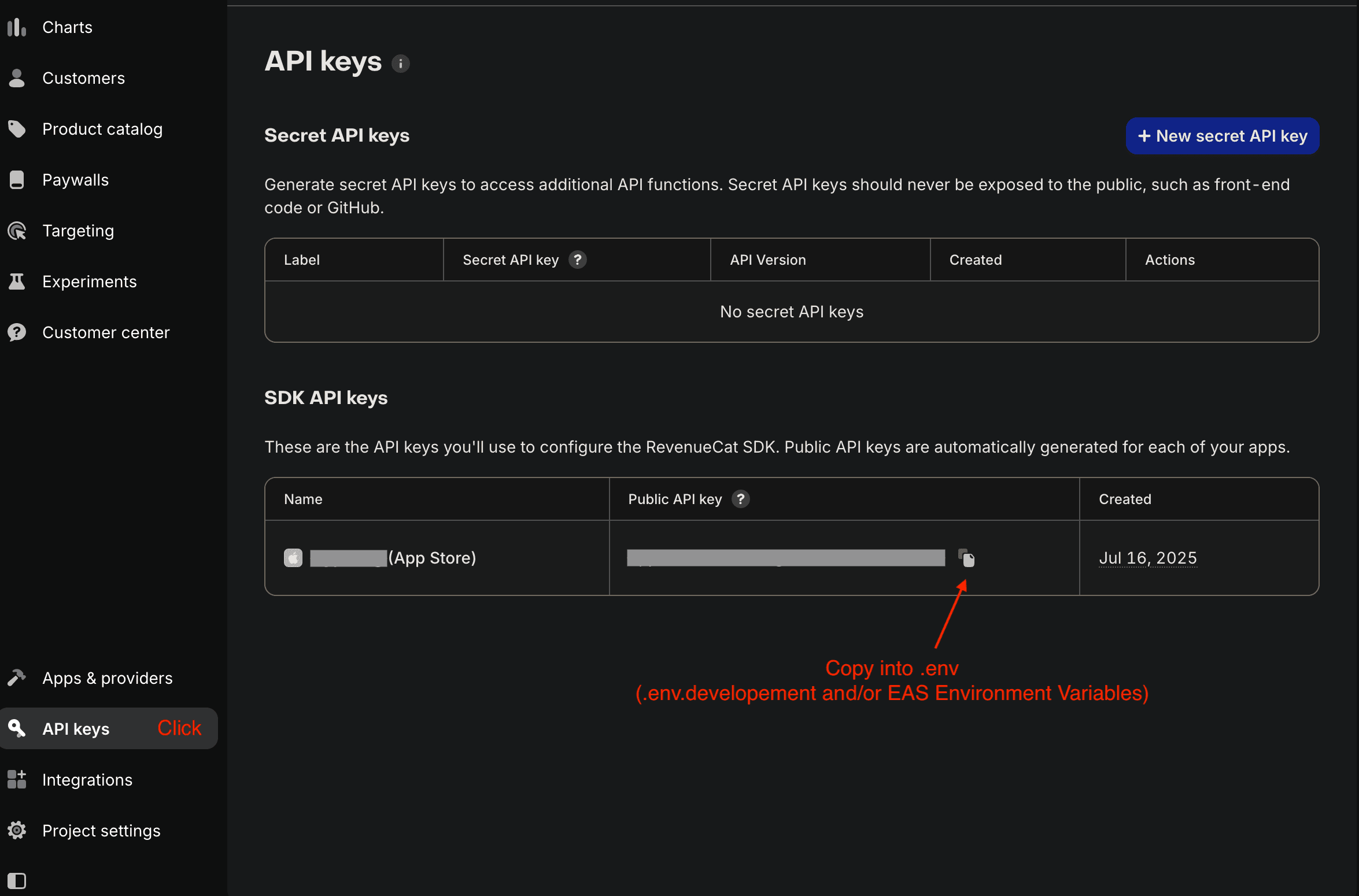Show the API keys info tooltip

tap(401, 64)
